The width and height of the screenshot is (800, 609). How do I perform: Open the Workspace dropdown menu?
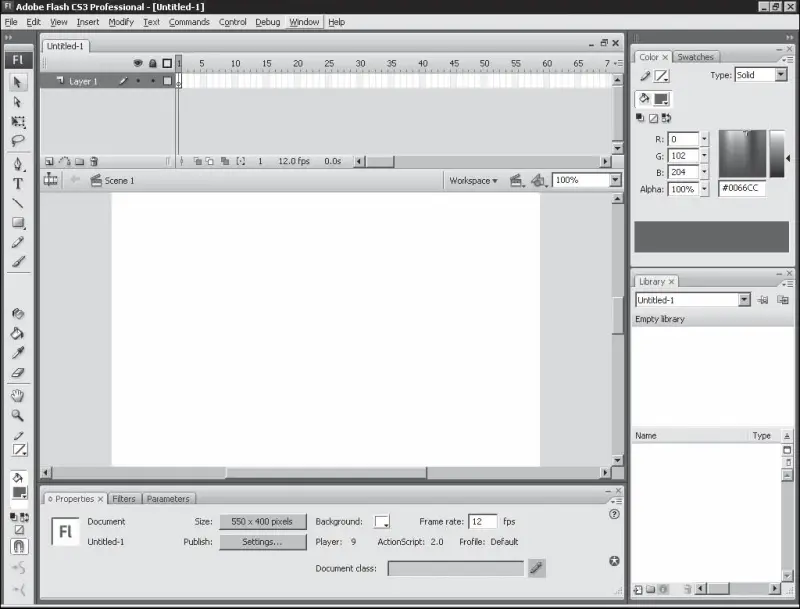click(473, 181)
